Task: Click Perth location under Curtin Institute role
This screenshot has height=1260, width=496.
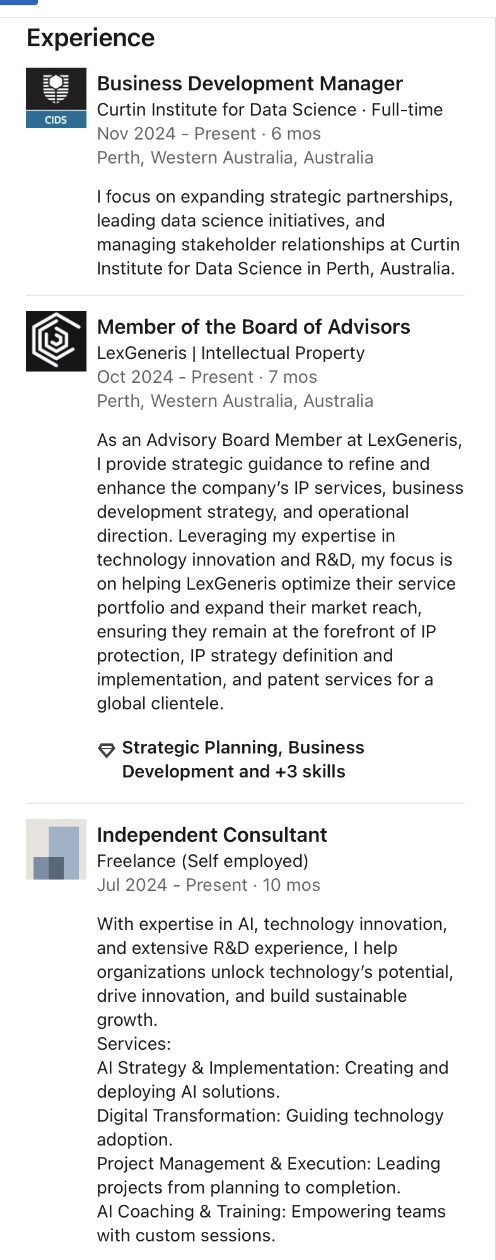Action: [235, 158]
